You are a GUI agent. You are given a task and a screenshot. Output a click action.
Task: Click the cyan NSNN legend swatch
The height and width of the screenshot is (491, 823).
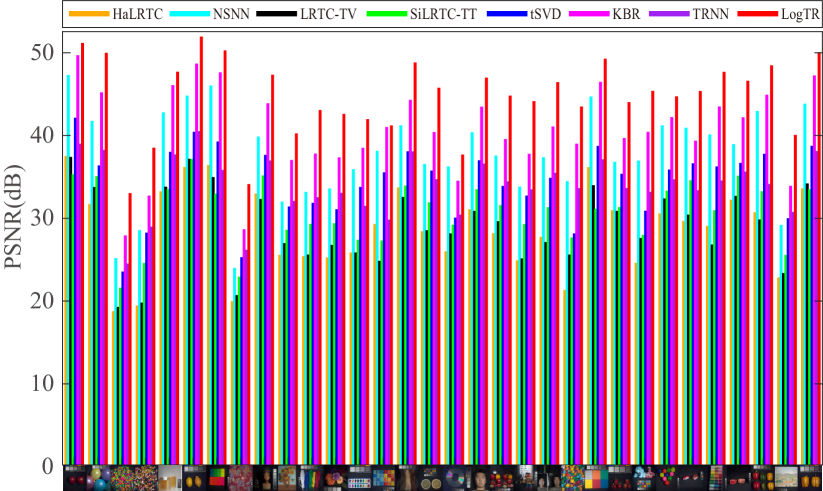189,14
